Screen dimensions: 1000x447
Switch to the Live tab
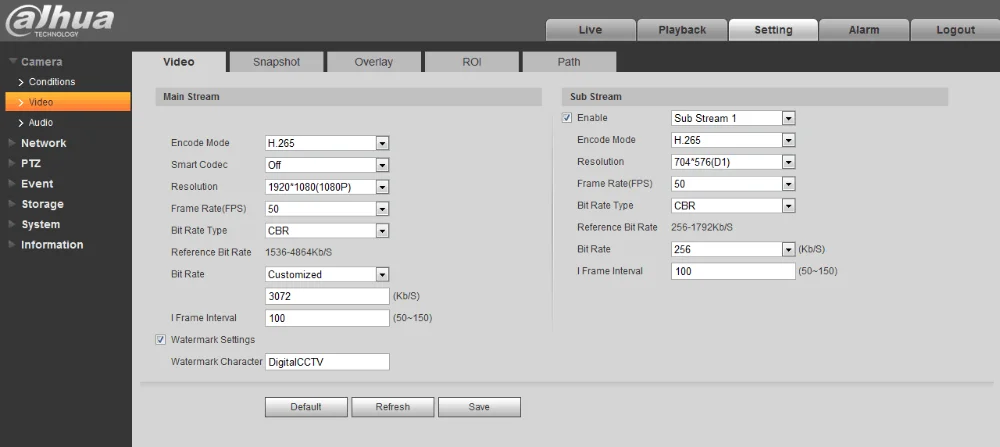[x=591, y=30]
